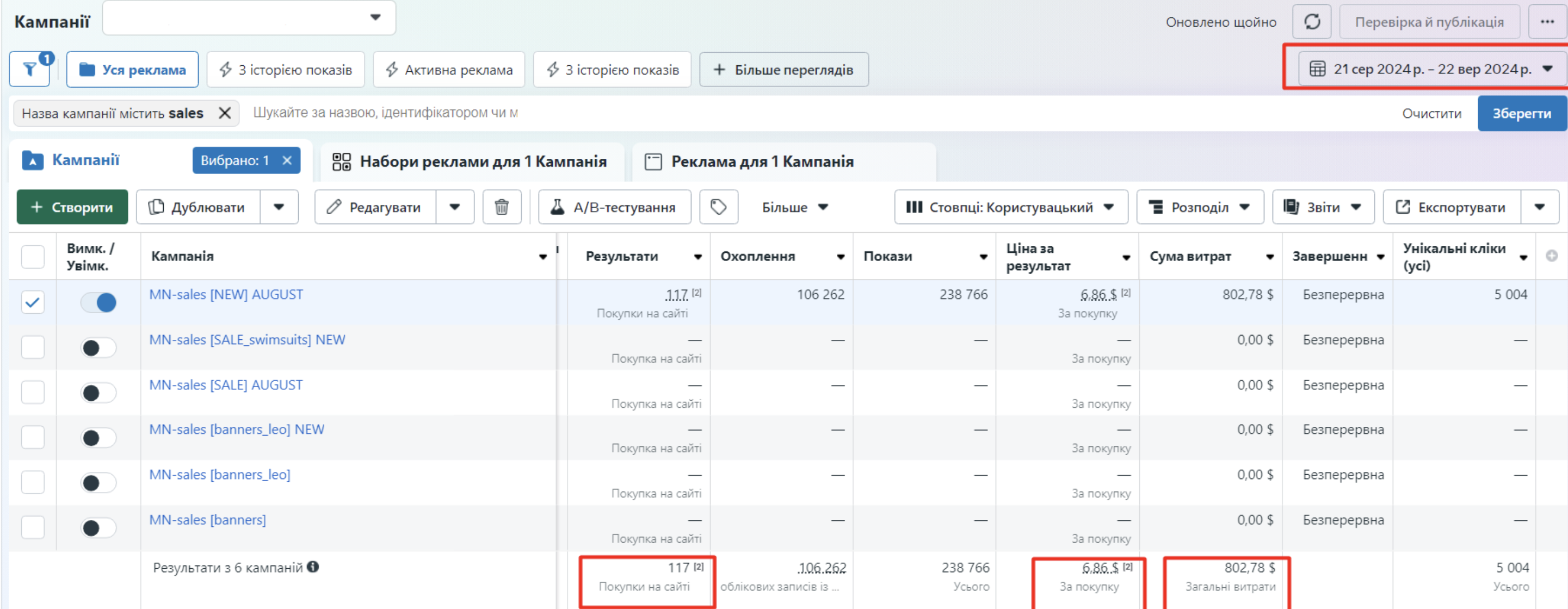Expand the Дублювати dropdown arrow
The width and height of the screenshot is (1568, 609).
pyautogui.click(x=279, y=207)
